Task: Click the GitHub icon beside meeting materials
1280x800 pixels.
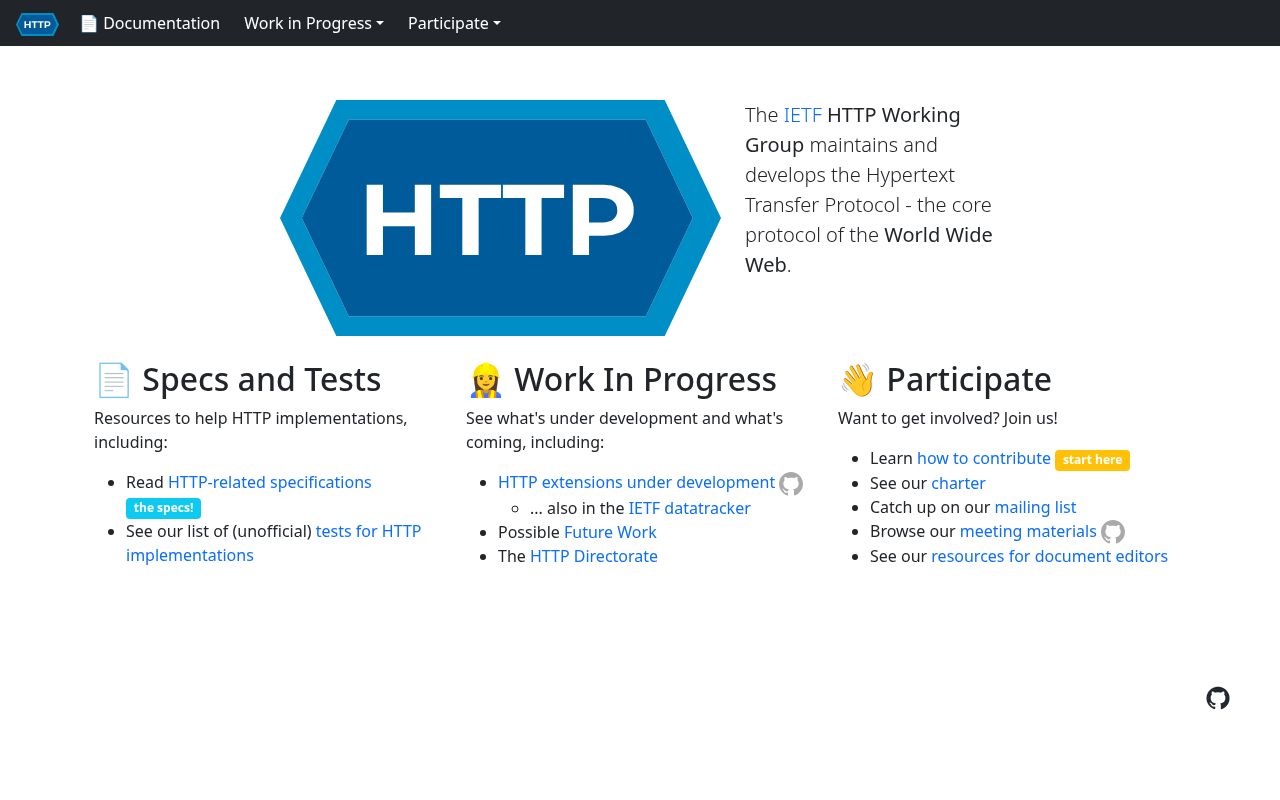Action: pos(1112,532)
